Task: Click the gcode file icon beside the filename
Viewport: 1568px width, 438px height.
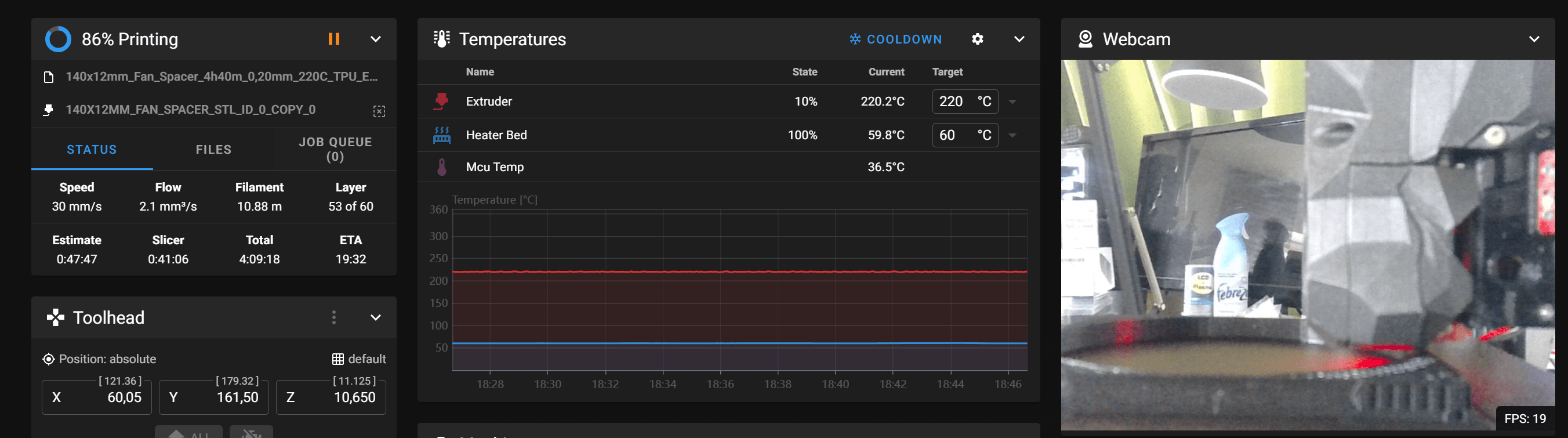Action: [49, 77]
